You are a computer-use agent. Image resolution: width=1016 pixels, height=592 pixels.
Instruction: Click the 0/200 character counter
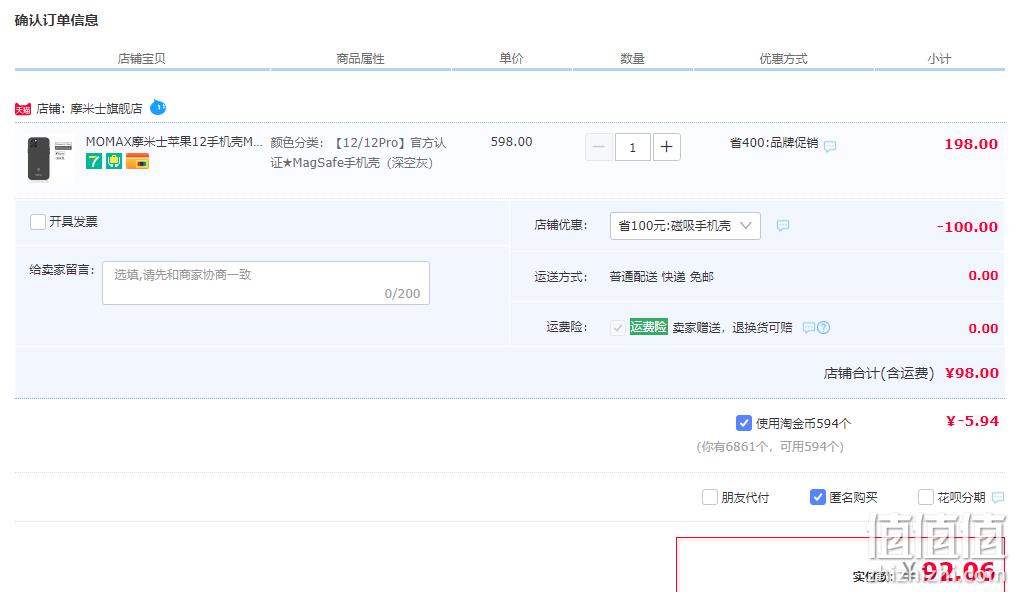(x=402, y=293)
